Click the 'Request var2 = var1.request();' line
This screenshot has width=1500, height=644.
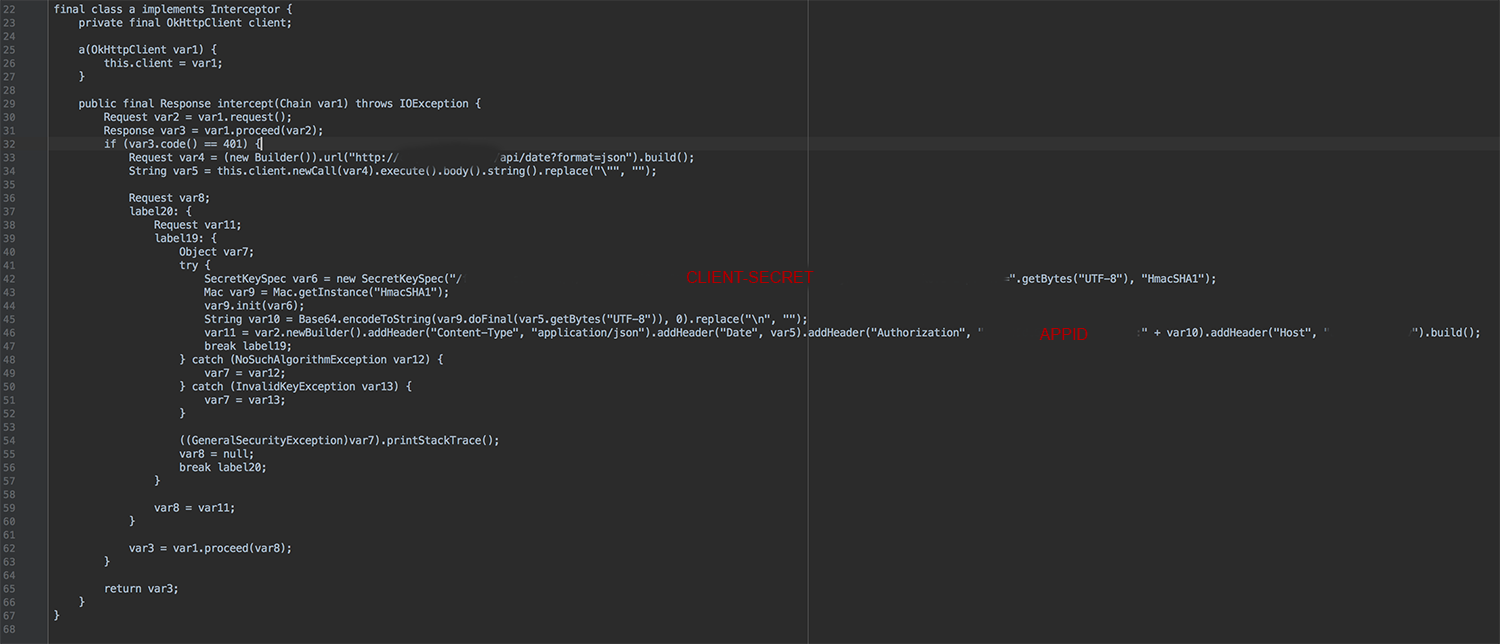pos(198,117)
